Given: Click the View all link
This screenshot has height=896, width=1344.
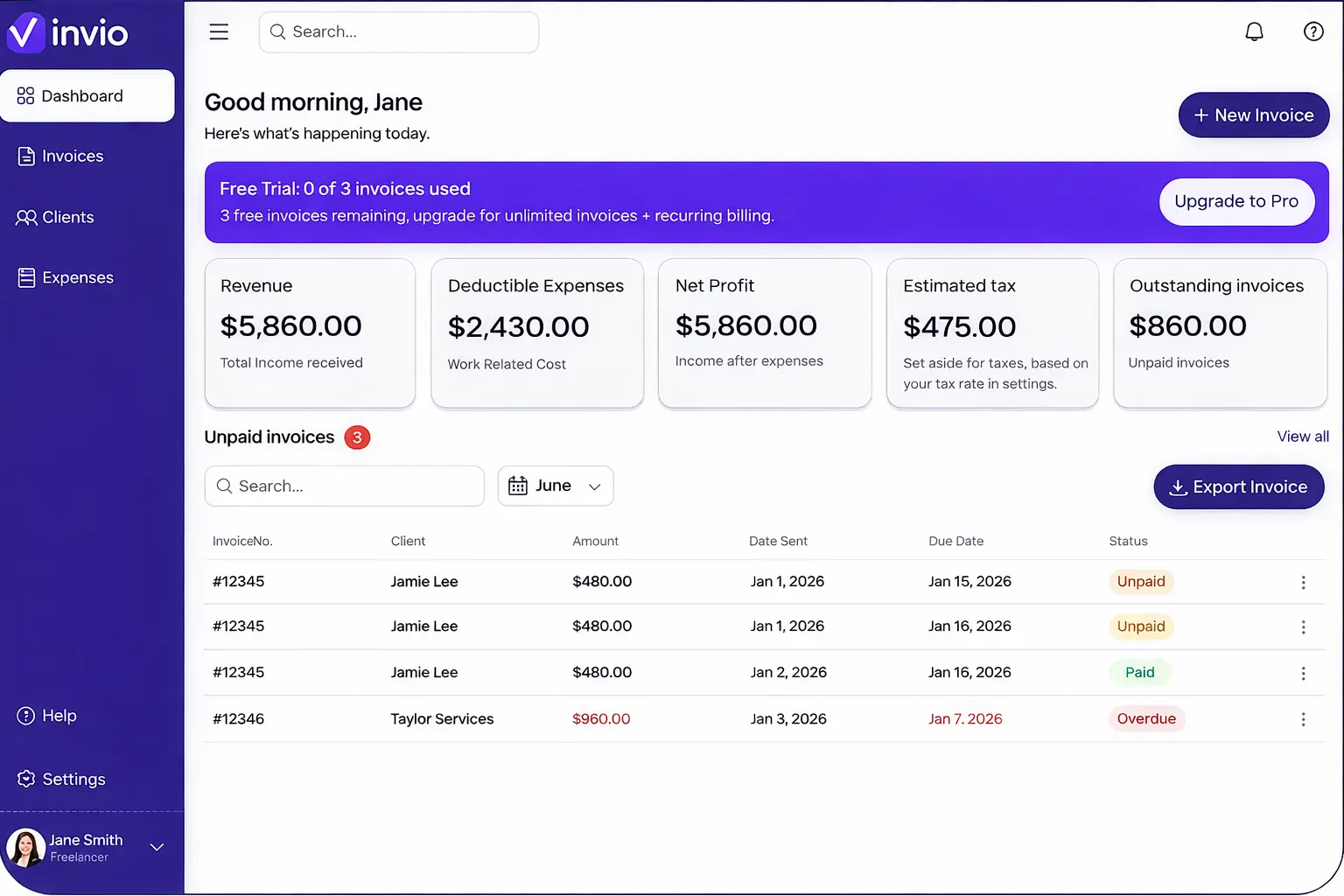Looking at the screenshot, I should [x=1302, y=437].
